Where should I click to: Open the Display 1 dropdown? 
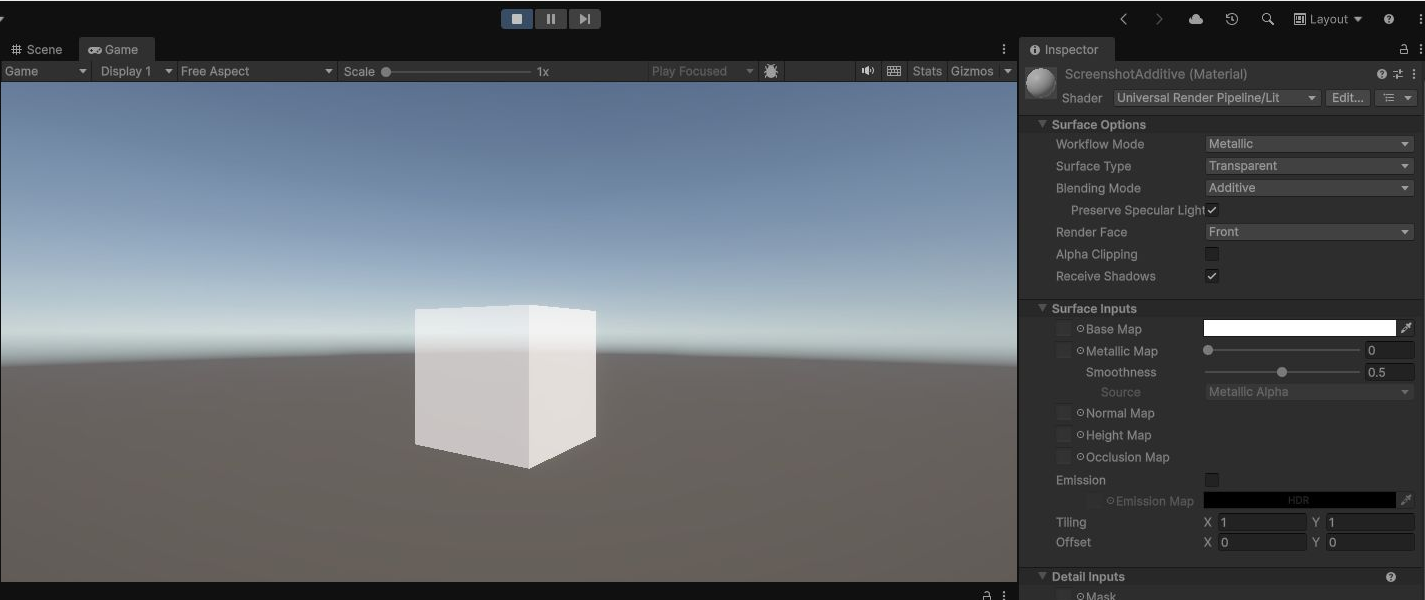click(135, 71)
